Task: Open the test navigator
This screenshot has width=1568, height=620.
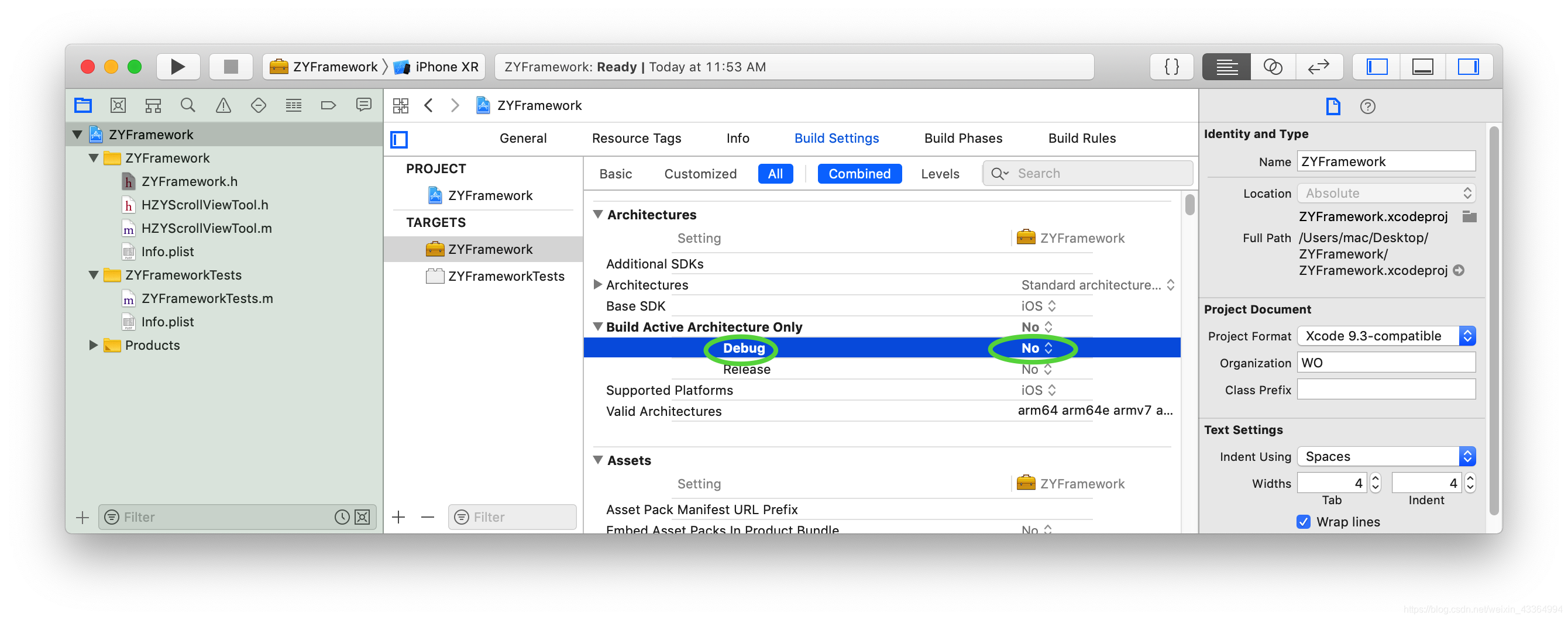Action: (258, 105)
